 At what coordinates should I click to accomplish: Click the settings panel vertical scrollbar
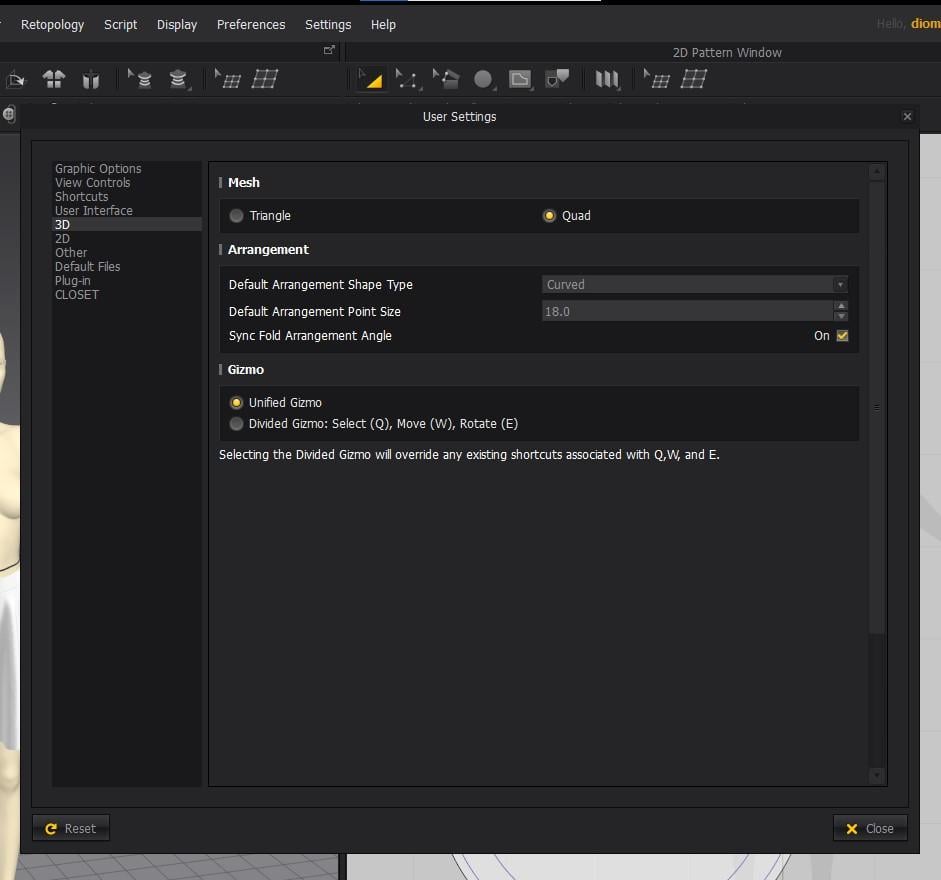[x=877, y=407]
